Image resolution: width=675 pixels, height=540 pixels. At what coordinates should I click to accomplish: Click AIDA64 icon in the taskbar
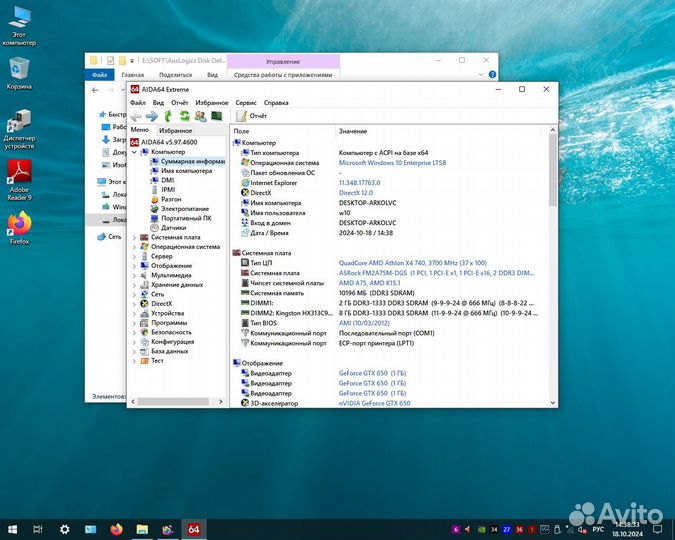pos(194,528)
